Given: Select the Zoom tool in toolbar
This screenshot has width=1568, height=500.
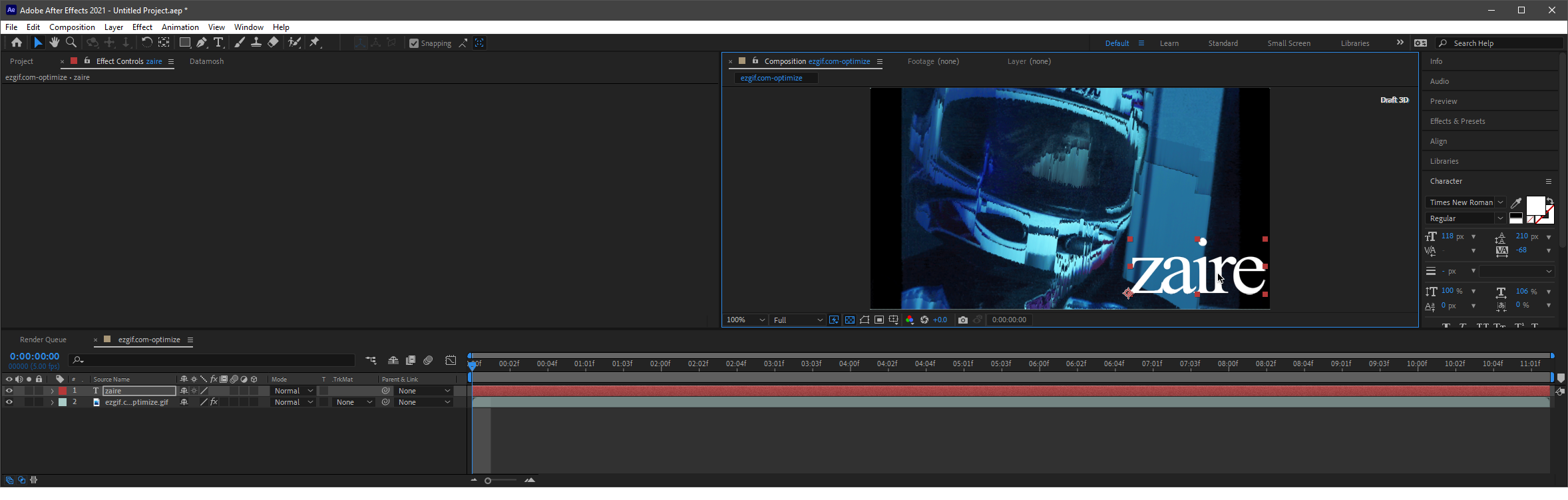Looking at the screenshot, I should [71, 43].
